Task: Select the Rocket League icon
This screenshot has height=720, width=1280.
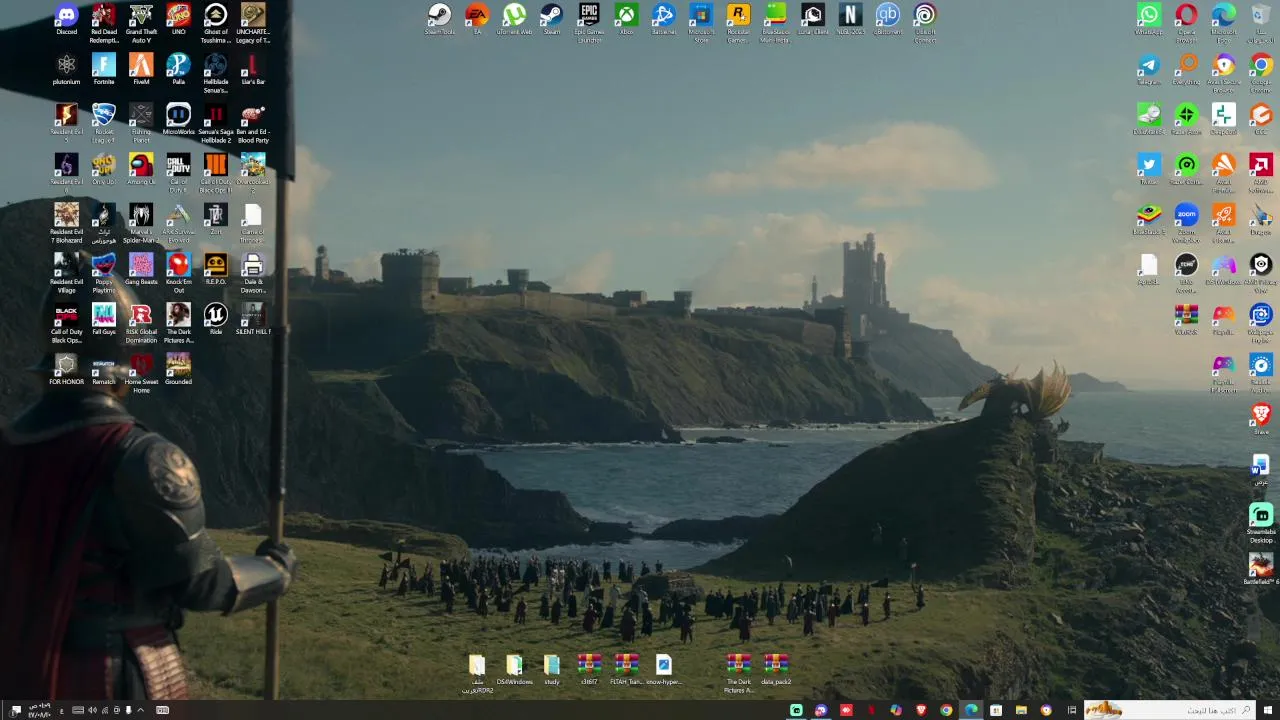Action: (104, 123)
